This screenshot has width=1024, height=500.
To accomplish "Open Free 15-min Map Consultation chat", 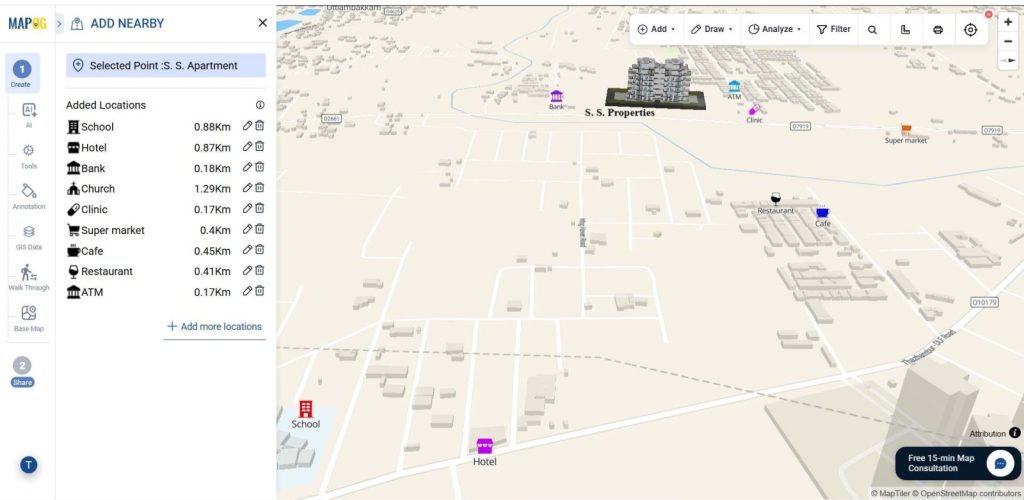I will point(957,463).
